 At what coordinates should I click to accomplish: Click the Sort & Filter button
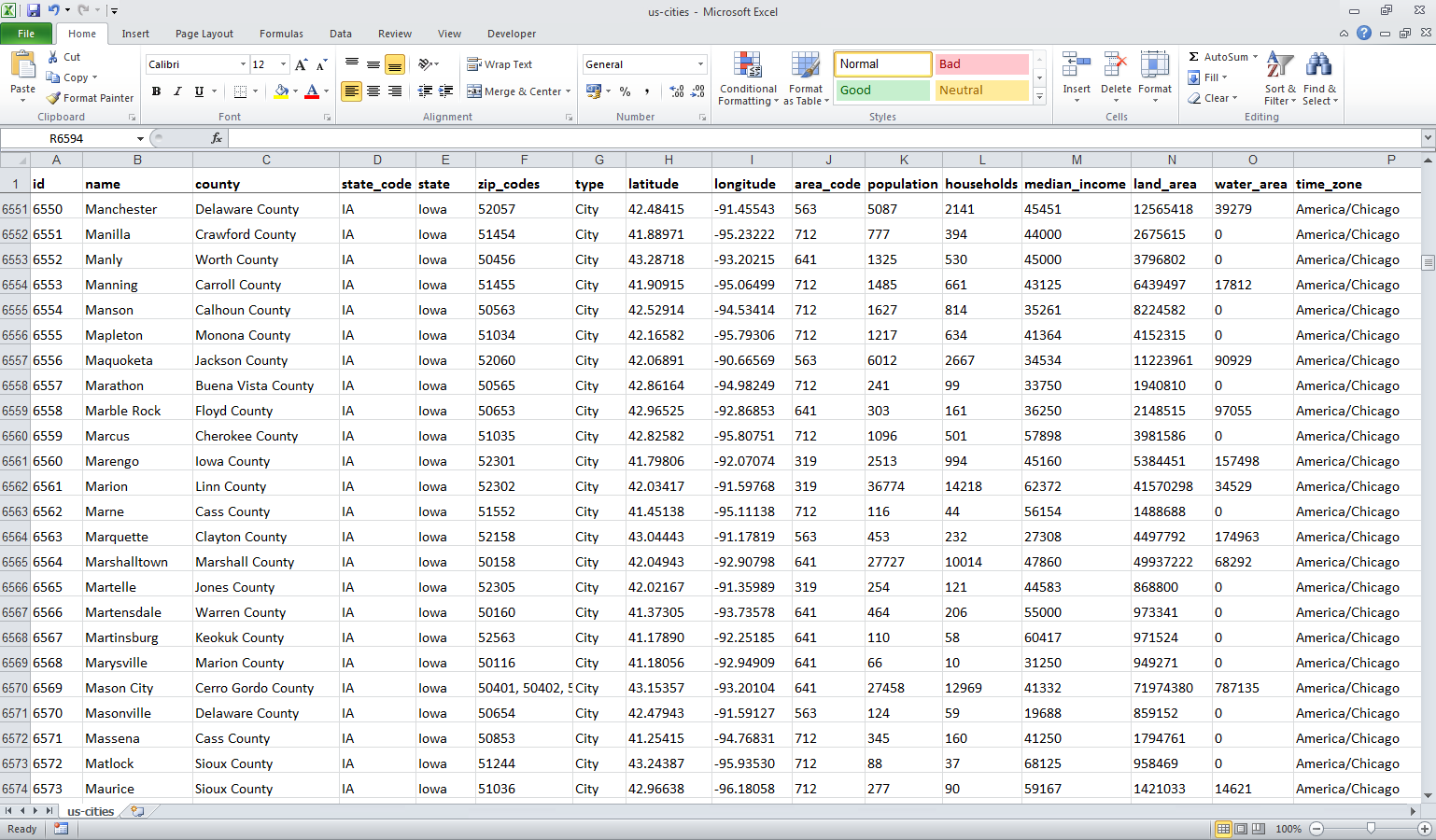(x=1279, y=78)
